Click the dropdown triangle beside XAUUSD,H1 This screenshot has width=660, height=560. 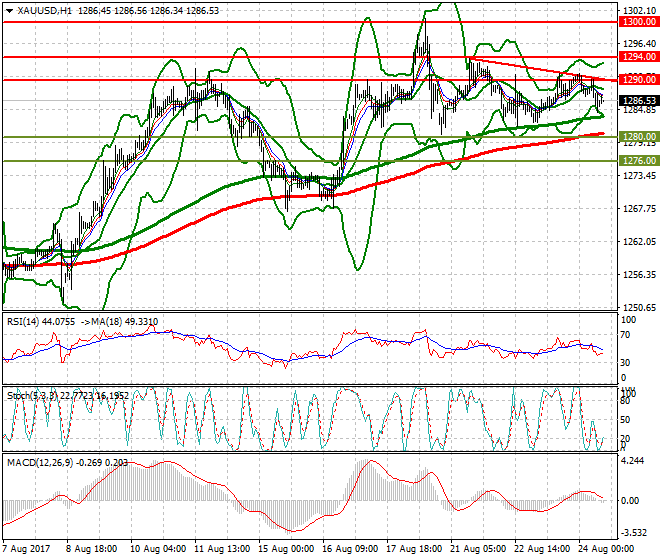click(x=8, y=10)
